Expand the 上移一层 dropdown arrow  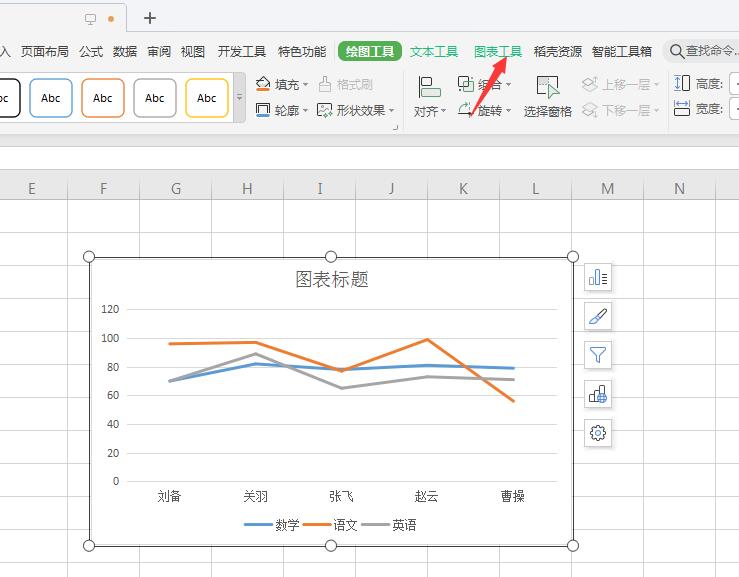point(656,85)
